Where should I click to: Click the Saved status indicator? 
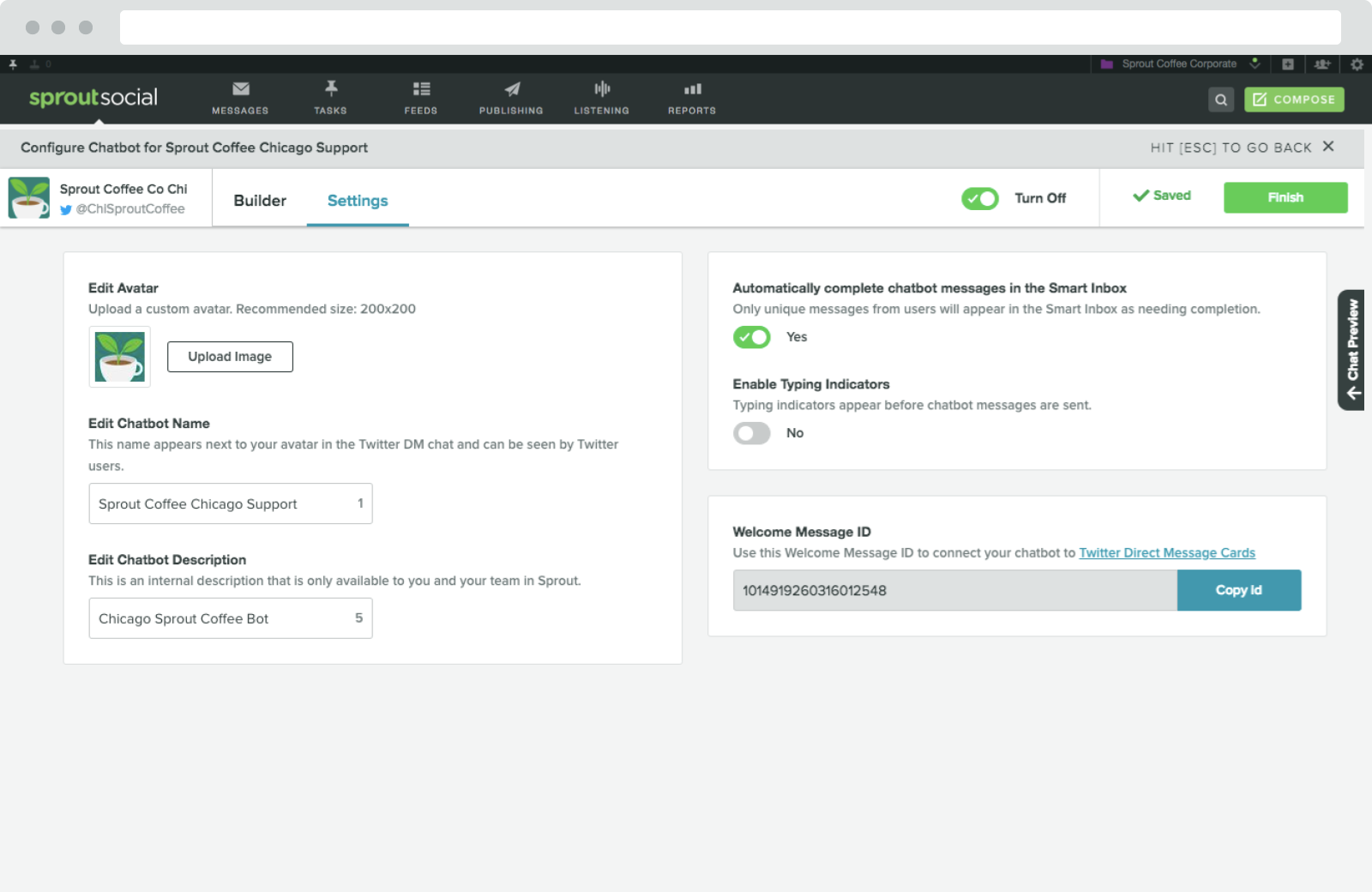tap(1162, 196)
